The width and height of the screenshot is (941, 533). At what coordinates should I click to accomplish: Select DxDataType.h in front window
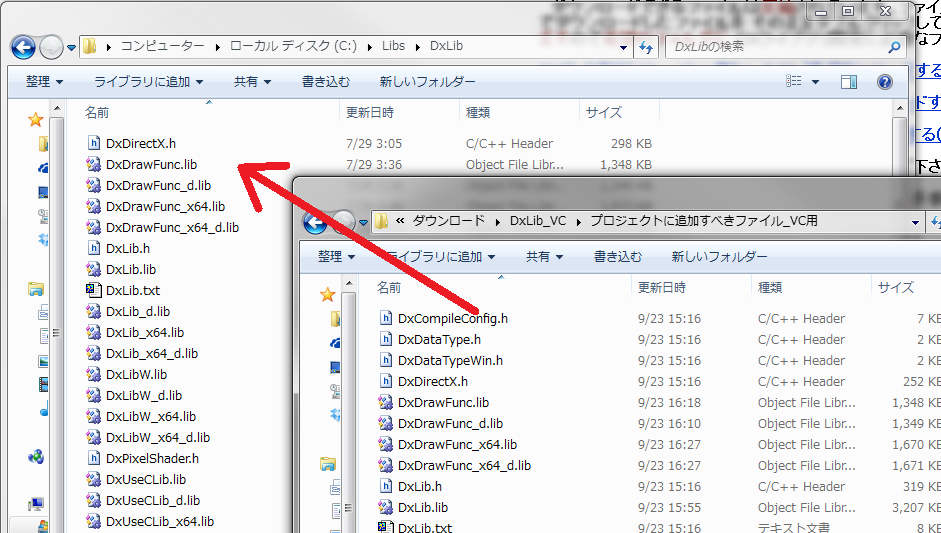click(439, 340)
